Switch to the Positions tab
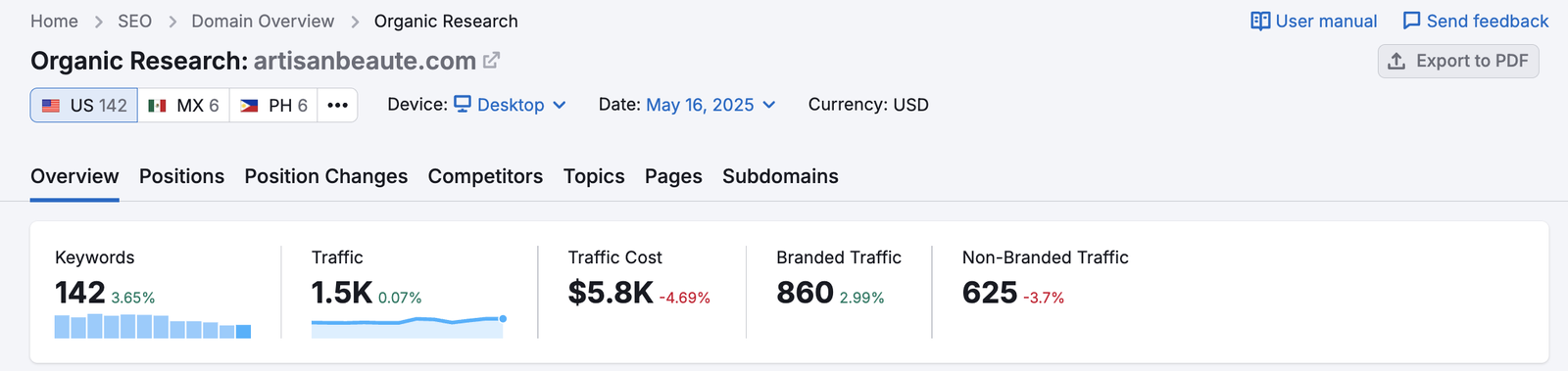The image size is (1568, 371). pyautogui.click(x=181, y=176)
